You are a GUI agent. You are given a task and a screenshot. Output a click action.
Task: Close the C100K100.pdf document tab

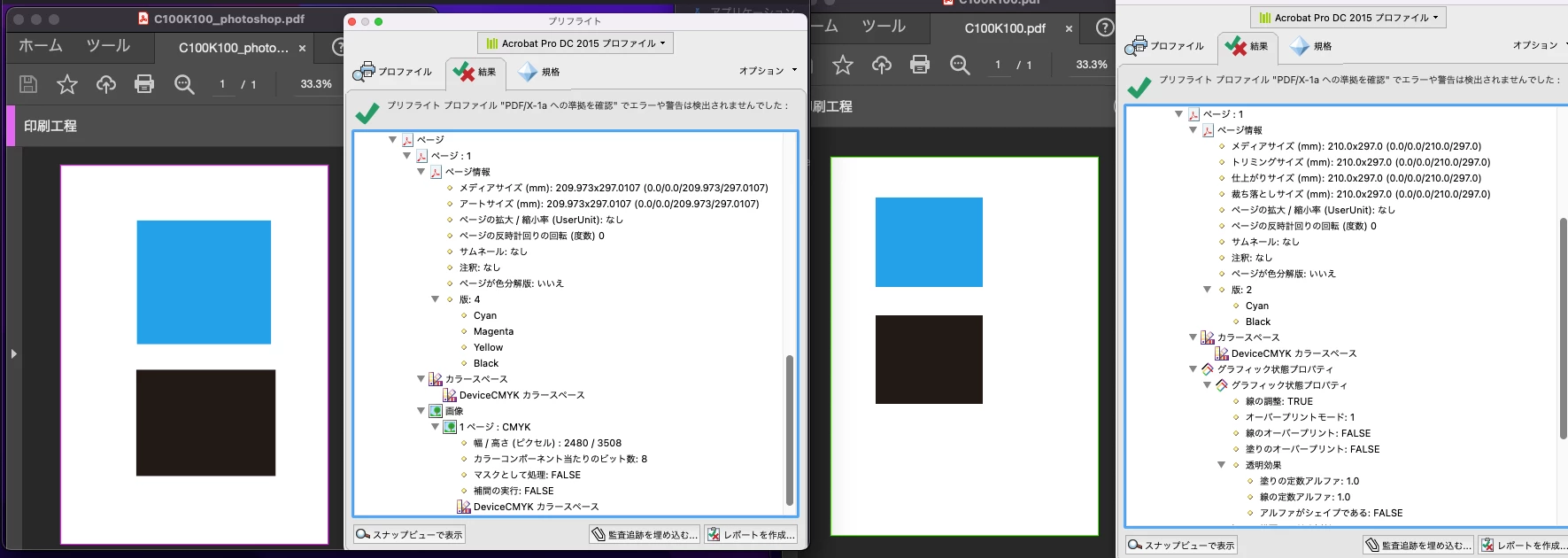tap(1069, 29)
